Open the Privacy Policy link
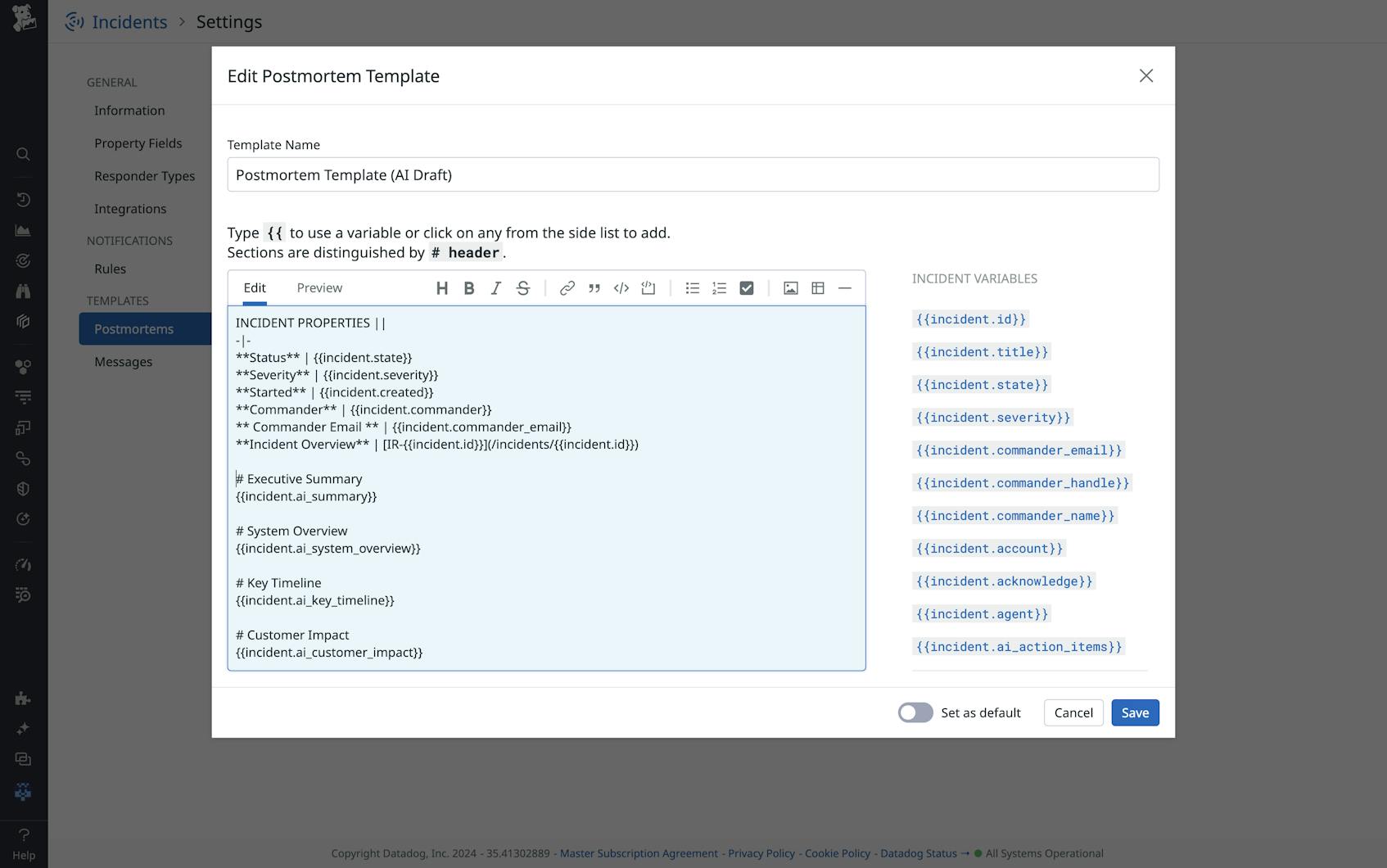The width and height of the screenshot is (1387, 868). (x=761, y=852)
